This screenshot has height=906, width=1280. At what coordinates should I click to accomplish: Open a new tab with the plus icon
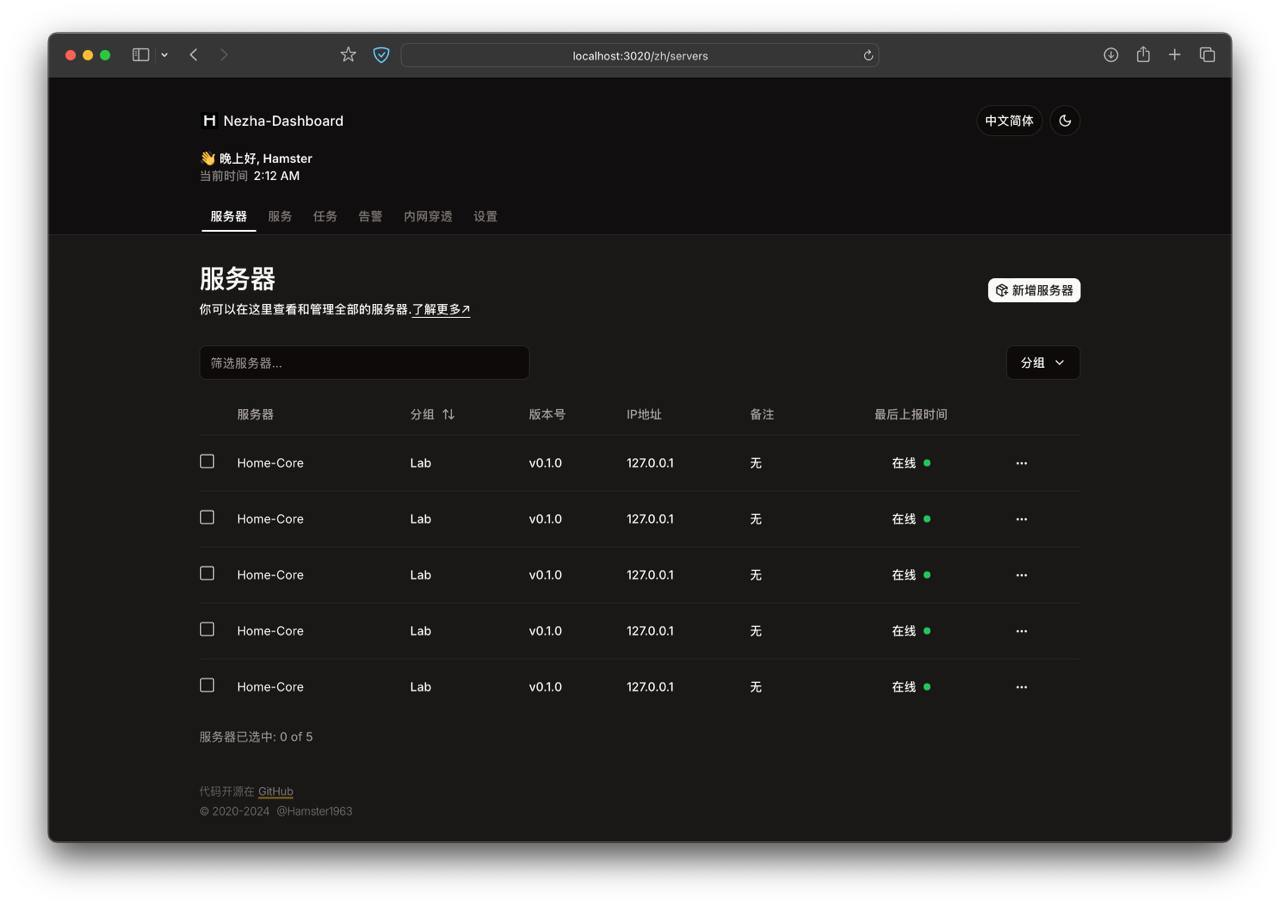1175,55
